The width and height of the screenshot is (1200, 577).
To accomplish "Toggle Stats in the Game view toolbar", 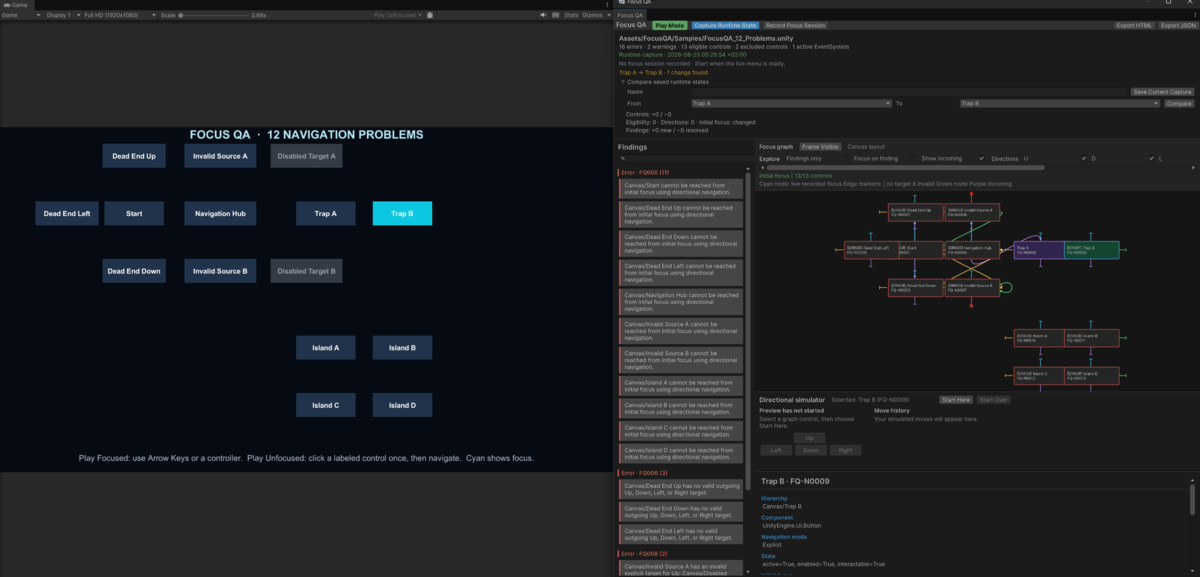I will [571, 16].
